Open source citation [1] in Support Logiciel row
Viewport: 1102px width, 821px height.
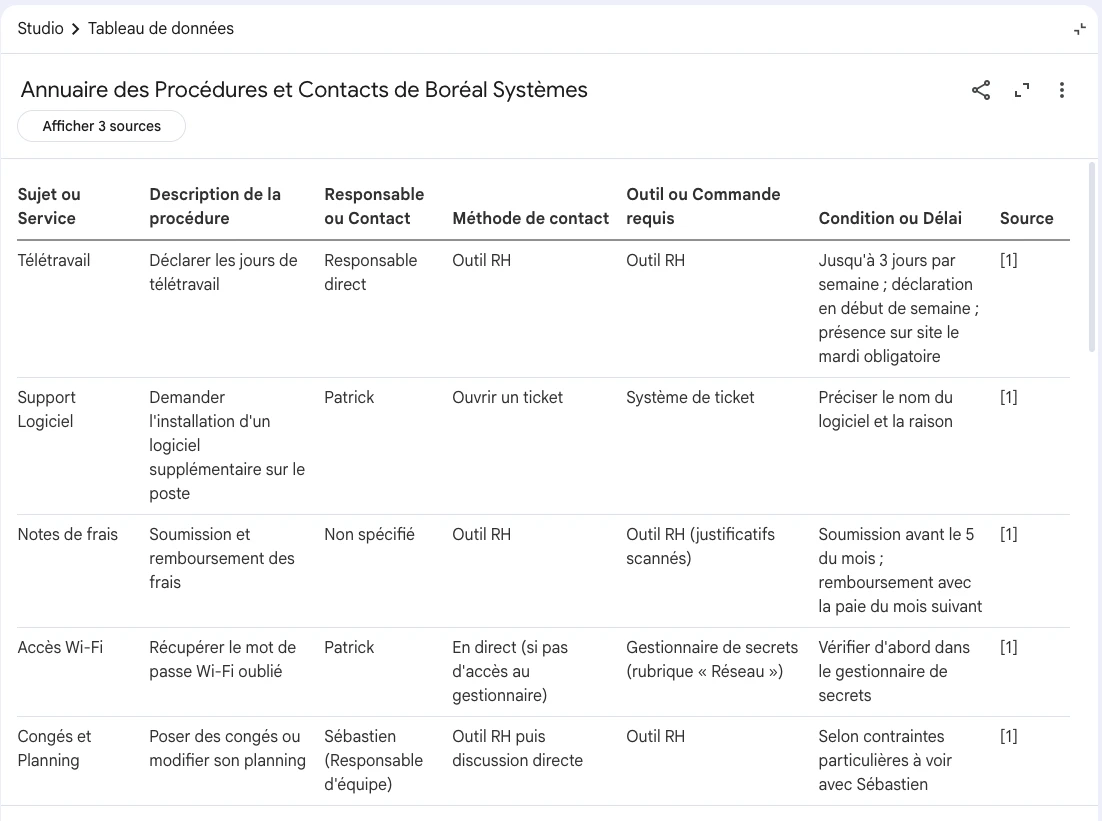pos(1009,397)
